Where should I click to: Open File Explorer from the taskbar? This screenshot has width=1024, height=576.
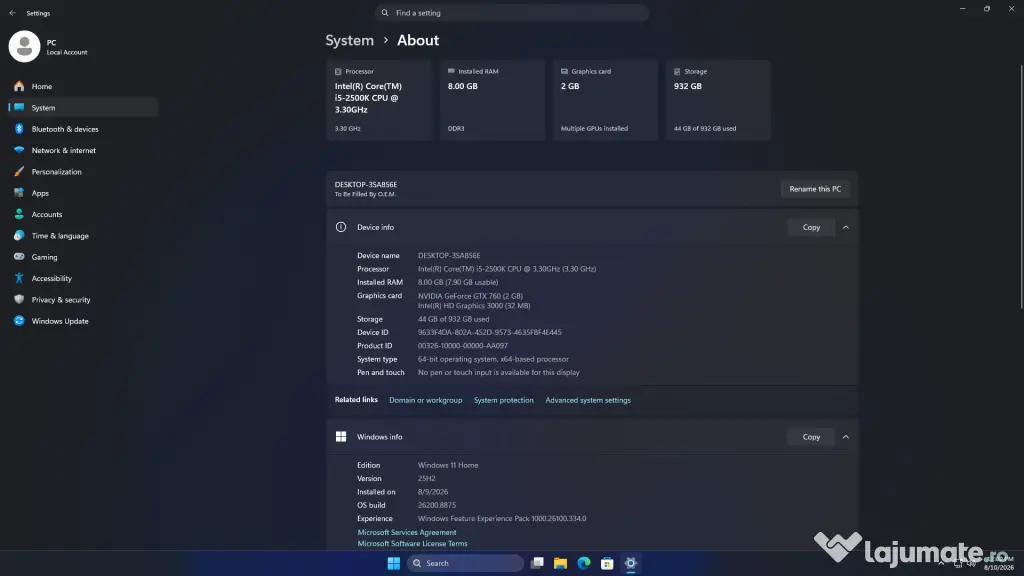[560, 563]
